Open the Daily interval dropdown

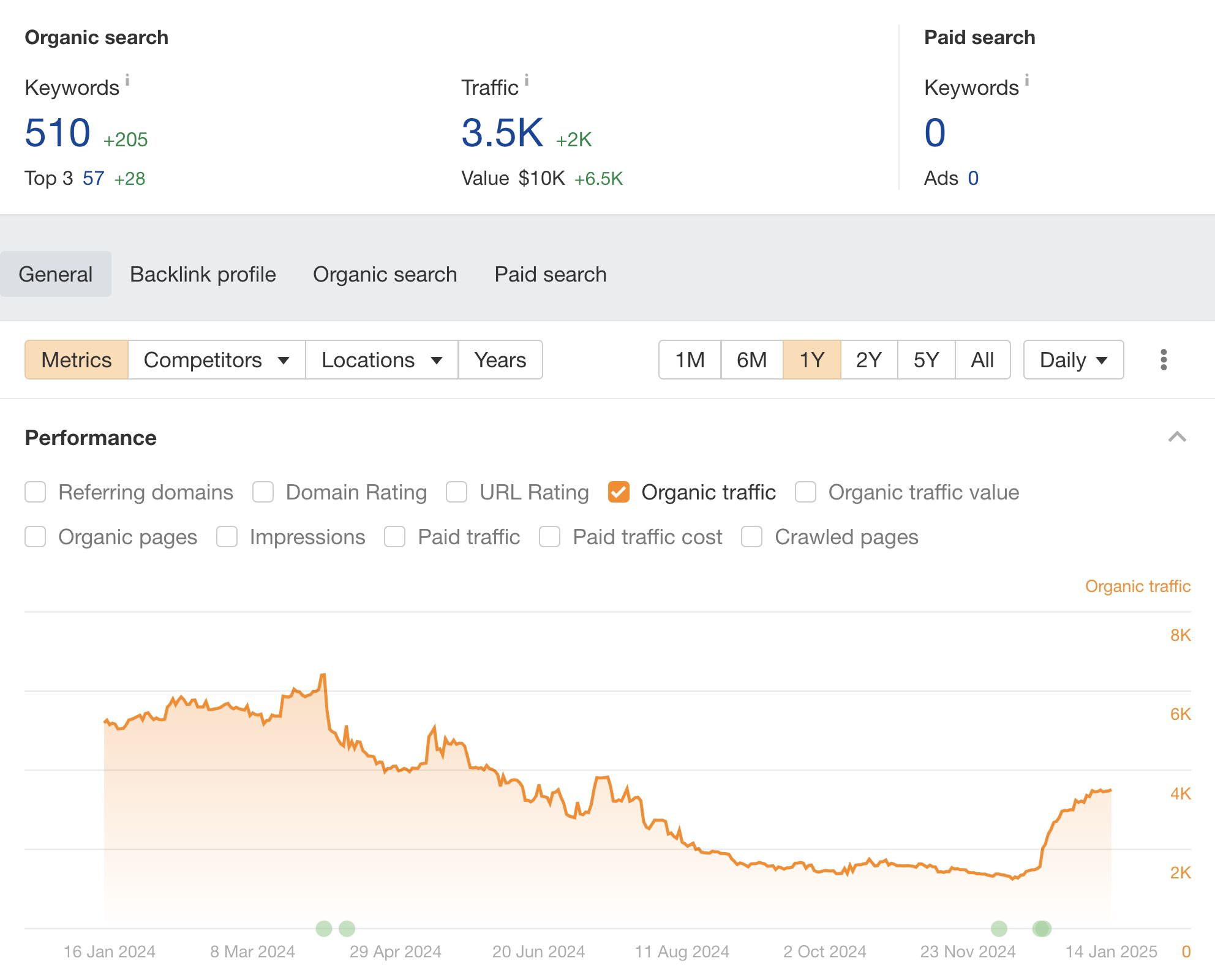pos(1073,360)
